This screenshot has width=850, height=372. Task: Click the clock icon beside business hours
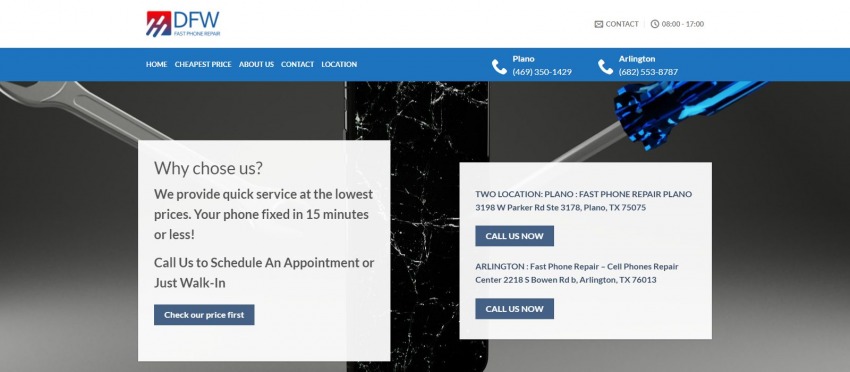[655, 24]
